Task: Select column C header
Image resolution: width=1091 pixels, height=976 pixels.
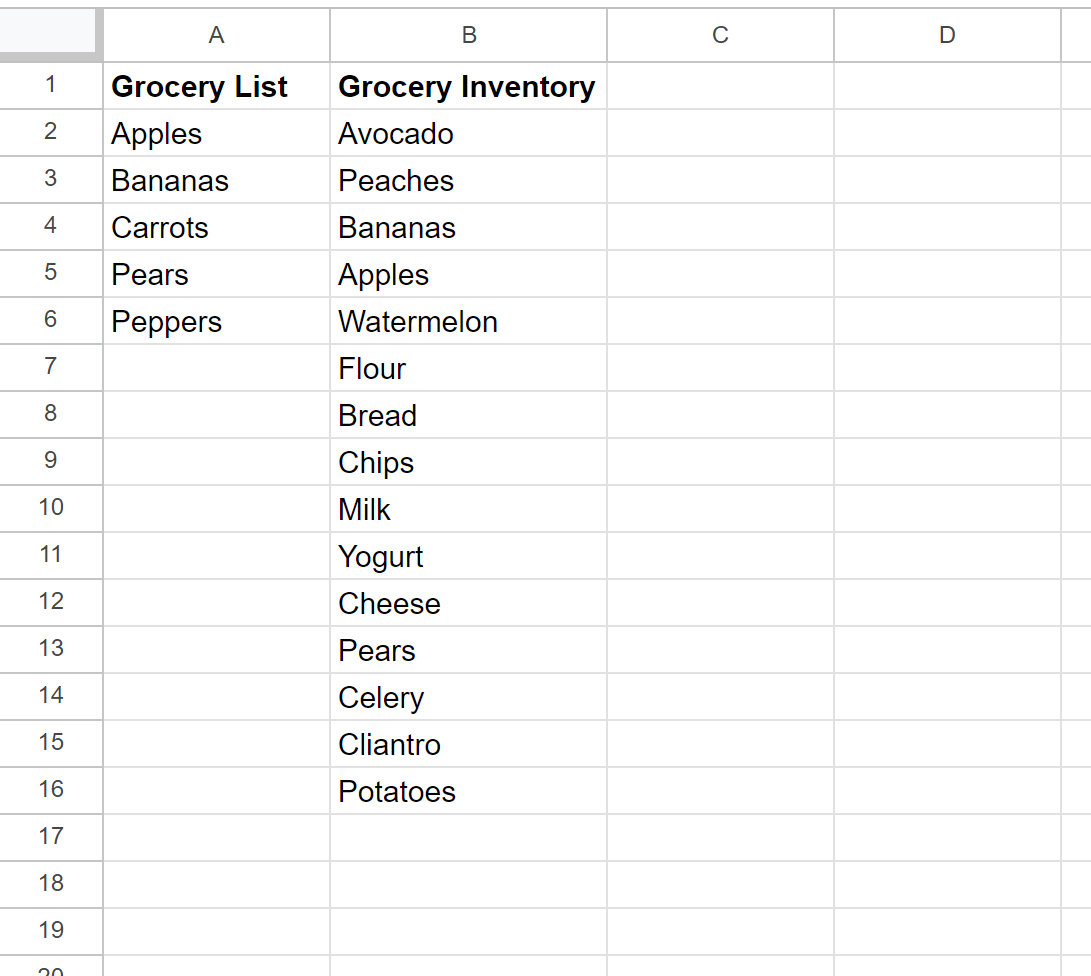Action: tap(720, 36)
